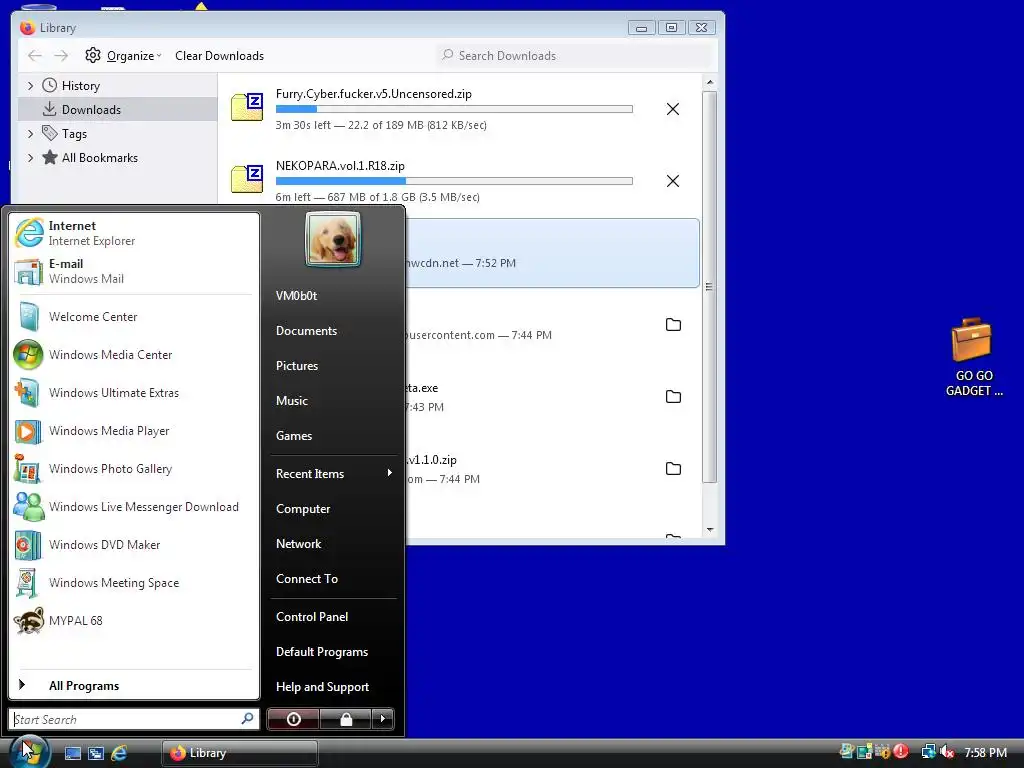Open Welcome Center in Start menu
Screen dimensions: 1024x768
point(134,317)
